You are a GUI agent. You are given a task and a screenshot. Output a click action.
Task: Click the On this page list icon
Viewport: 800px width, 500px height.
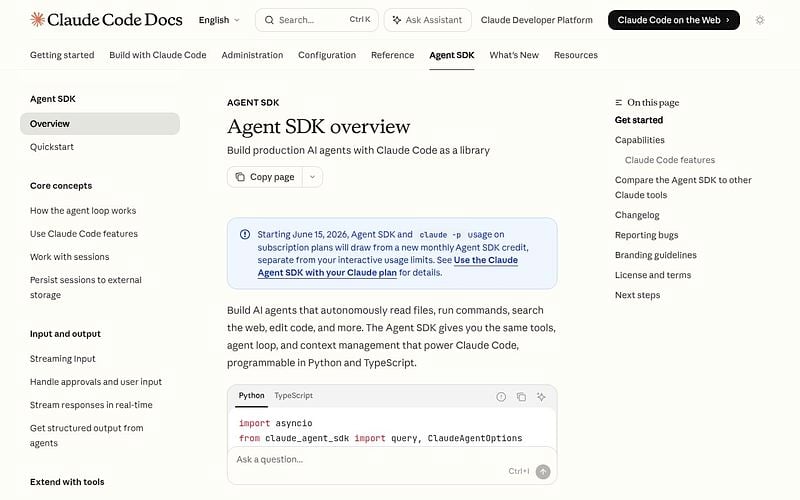(x=618, y=103)
